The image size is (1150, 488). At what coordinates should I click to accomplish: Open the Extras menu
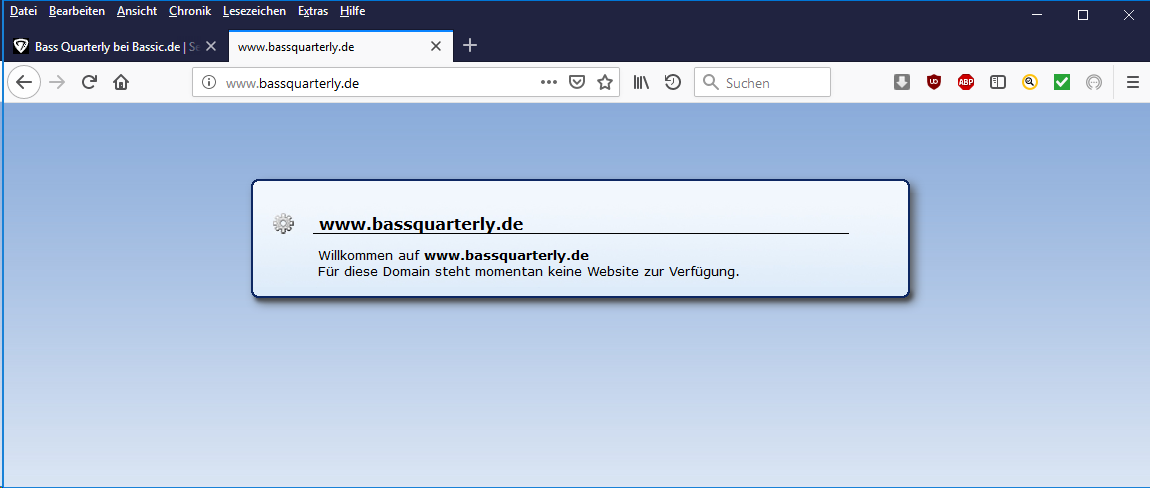pos(313,11)
